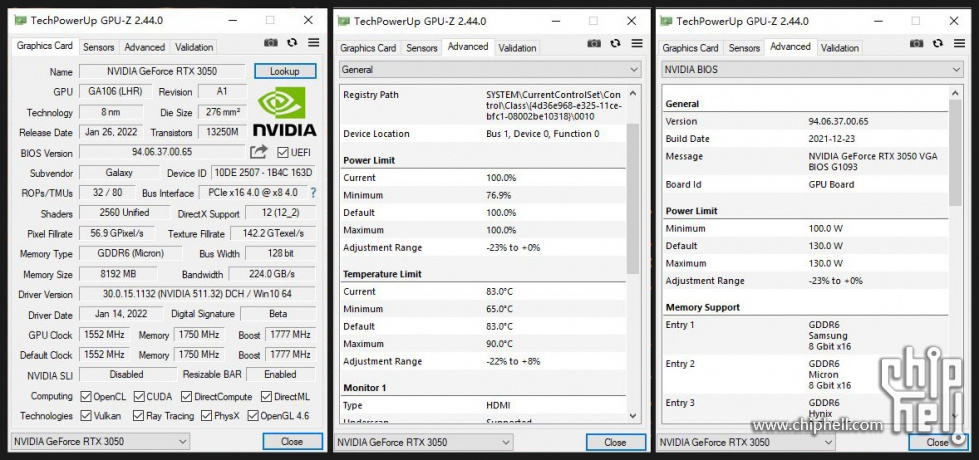Open Validation tab in right window

tap(840, 48)
